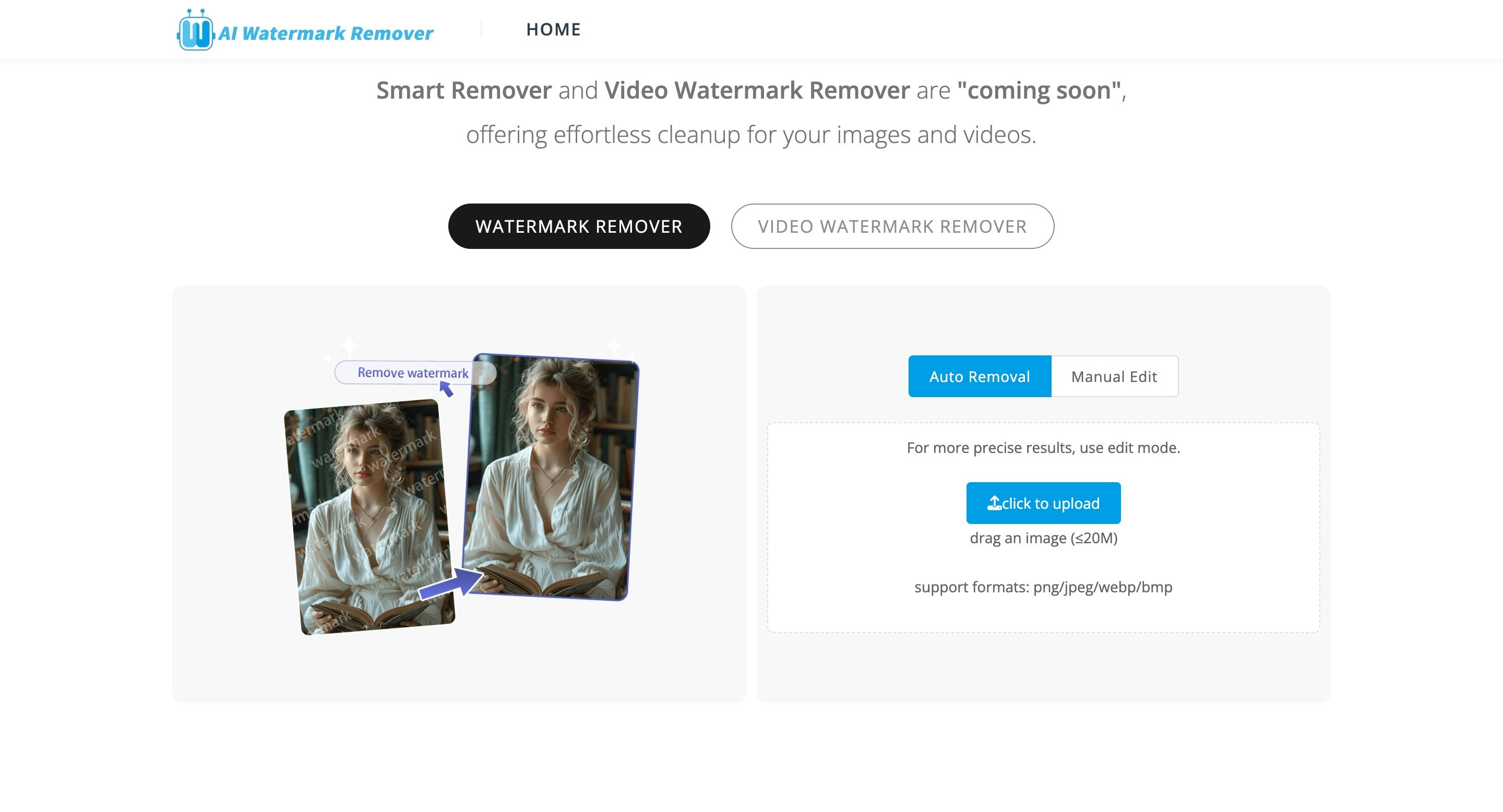The height and width of the screenshot is (812, 1503).
Task: Select the WATERMARK REMOVER tab
Action: [578, 226]
